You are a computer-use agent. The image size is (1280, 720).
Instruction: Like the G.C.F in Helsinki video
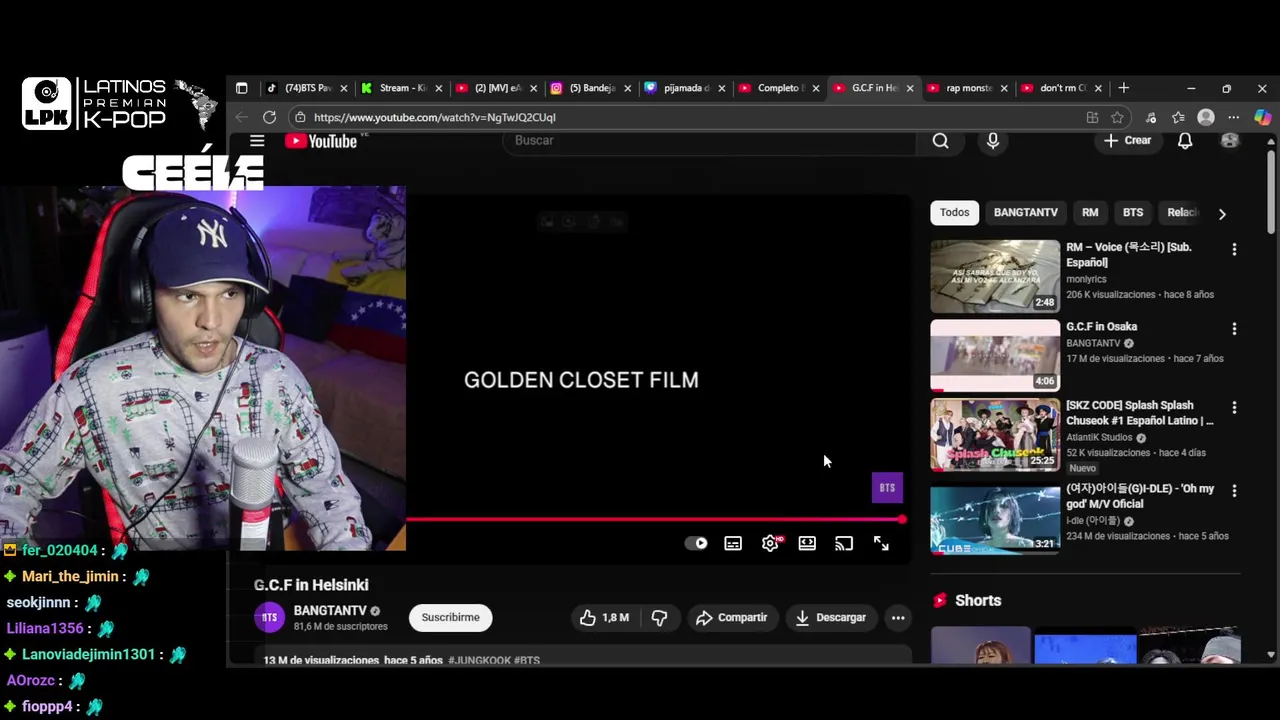(605, 618)
